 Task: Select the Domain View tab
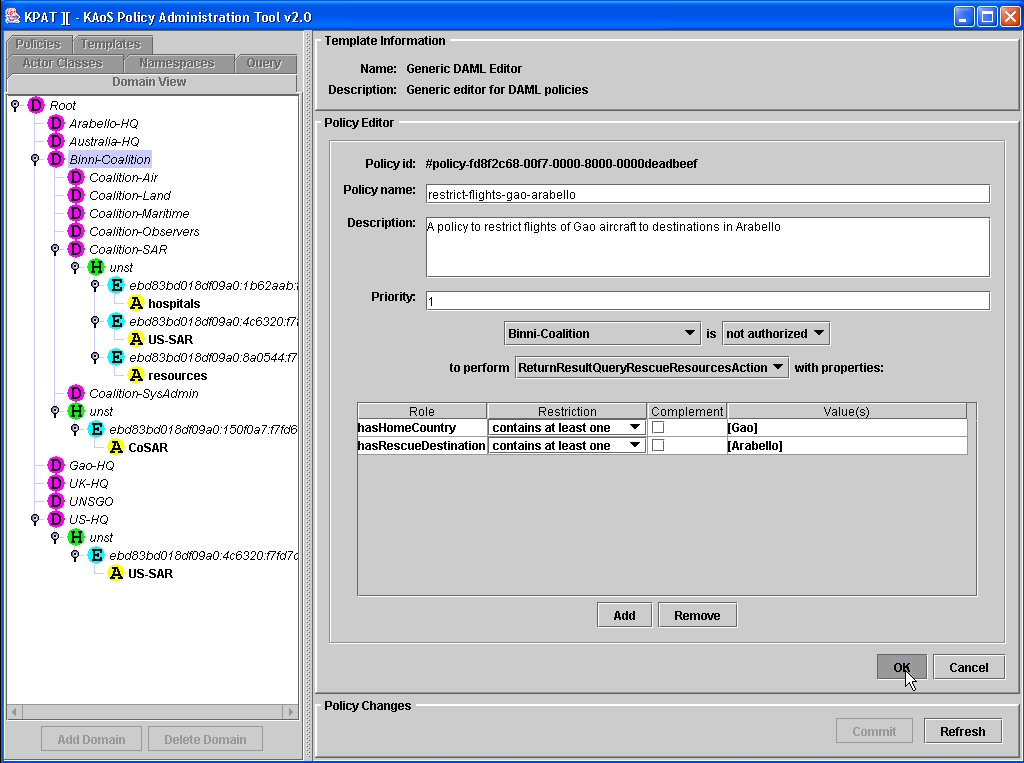tap(150, 82)
